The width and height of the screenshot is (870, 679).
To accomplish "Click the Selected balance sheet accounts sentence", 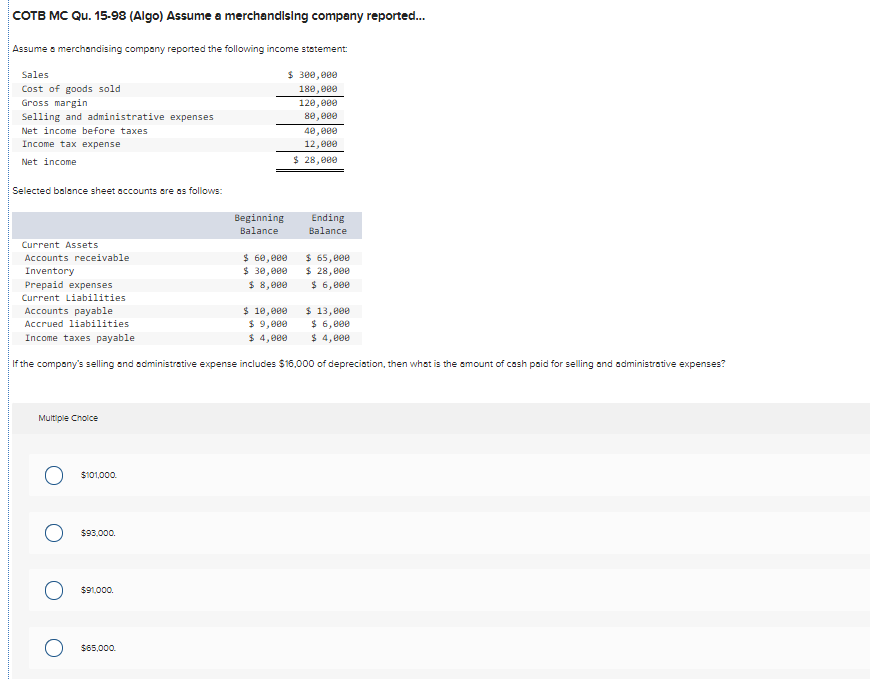I will click(117, 191).
